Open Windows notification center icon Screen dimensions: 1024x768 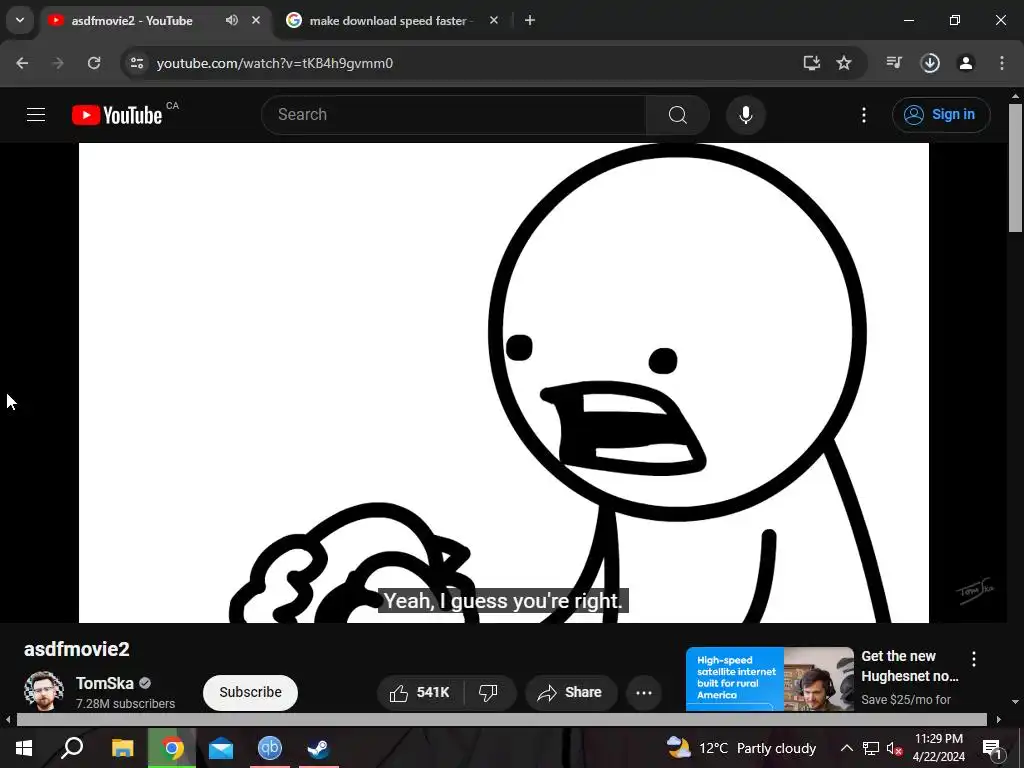pyautogui.click(x=992, y=748)
